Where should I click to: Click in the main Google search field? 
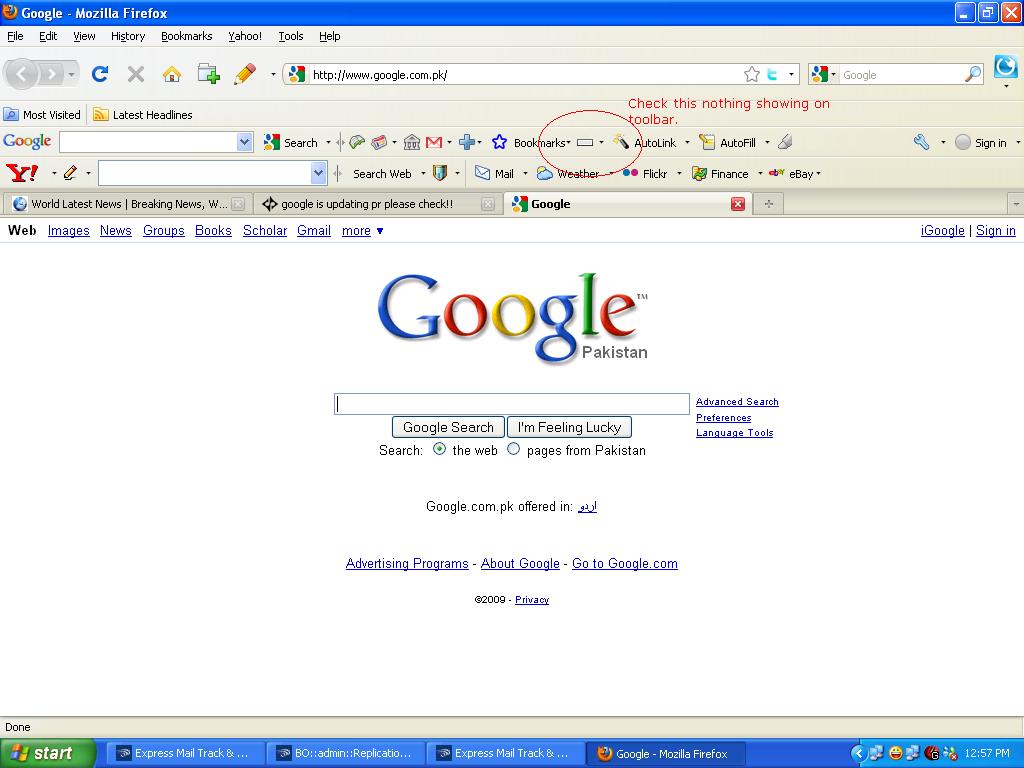pos(511,404)
